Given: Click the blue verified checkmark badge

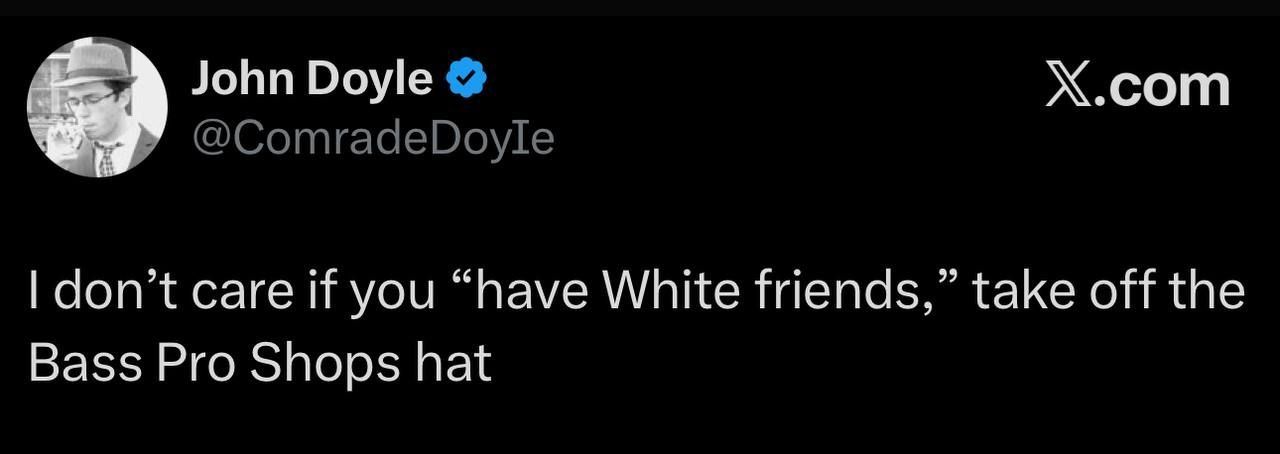Looking at the screenshot, I should point(465,80).
